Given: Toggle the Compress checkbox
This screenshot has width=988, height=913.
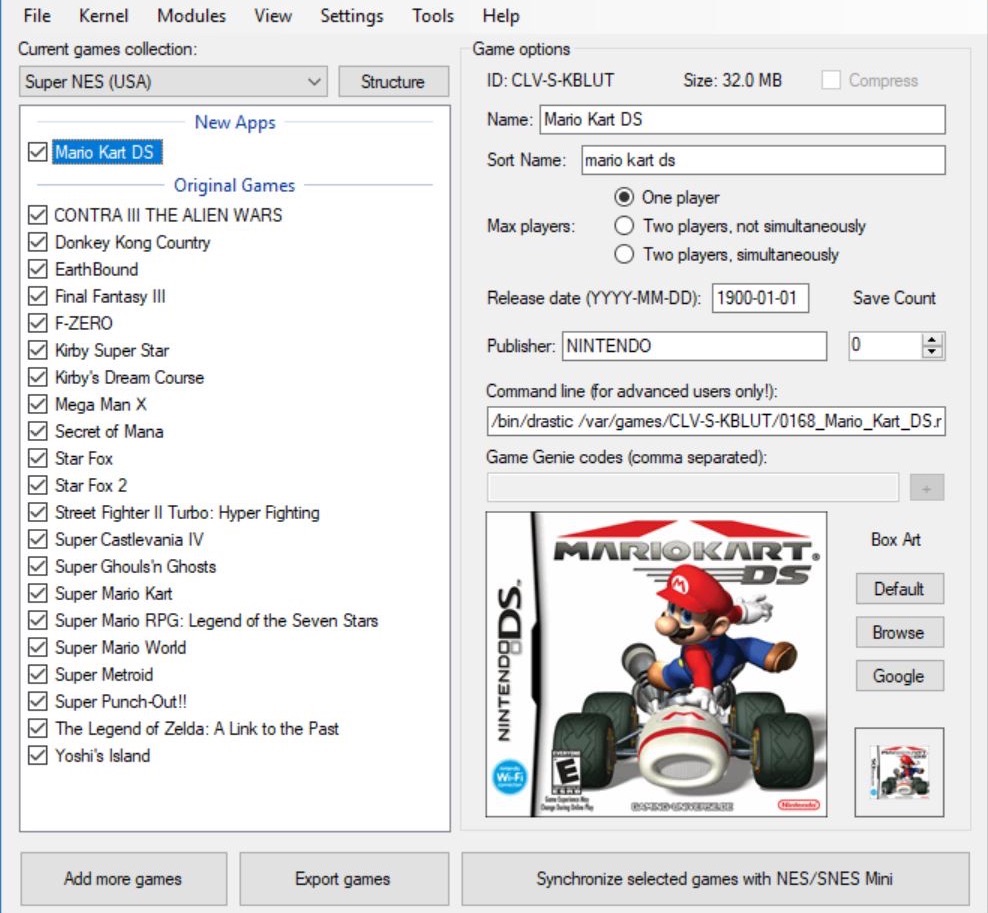Looking at the screenshot, I should (x=831, y=80).
